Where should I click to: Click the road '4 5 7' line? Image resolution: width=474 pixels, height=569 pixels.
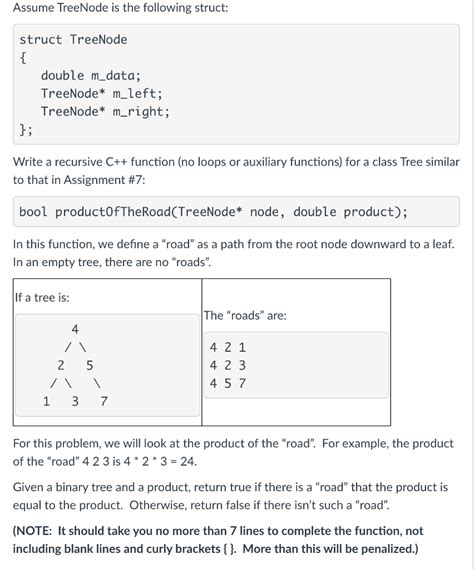coord(228,384)
